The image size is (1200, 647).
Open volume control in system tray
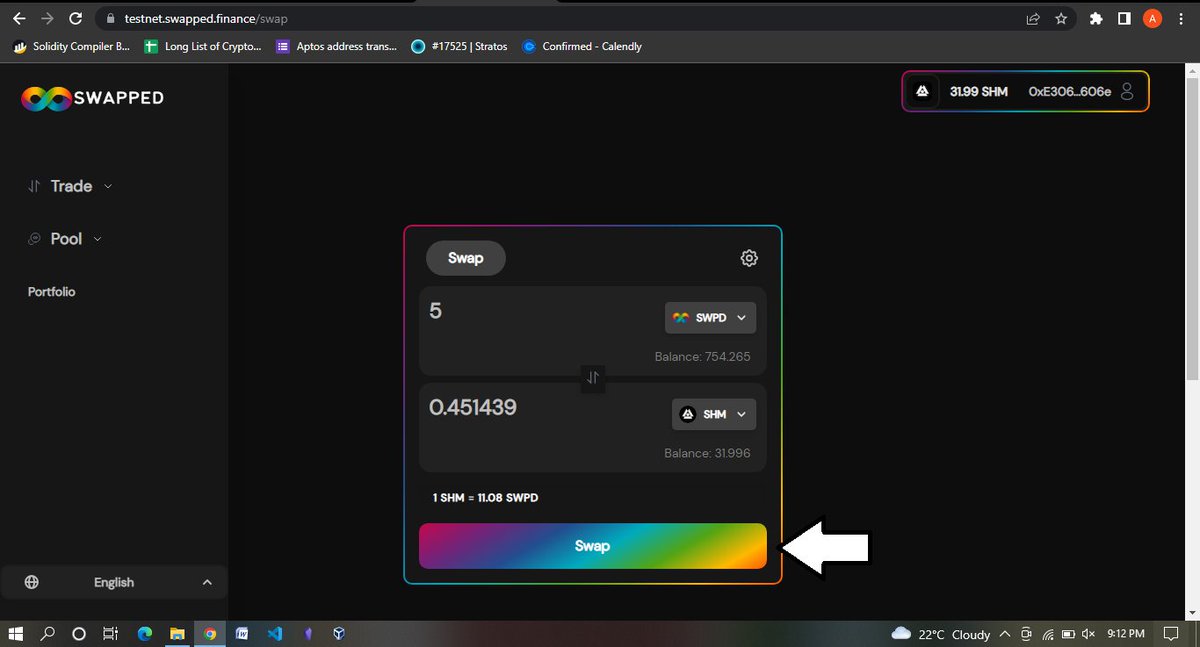[x=1089, y=634]
